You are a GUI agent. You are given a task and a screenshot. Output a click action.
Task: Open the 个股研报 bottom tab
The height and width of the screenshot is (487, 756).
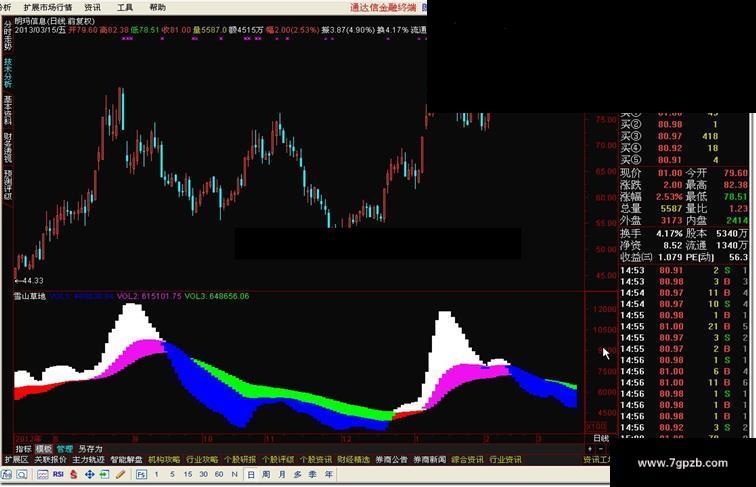click(240, 460)
